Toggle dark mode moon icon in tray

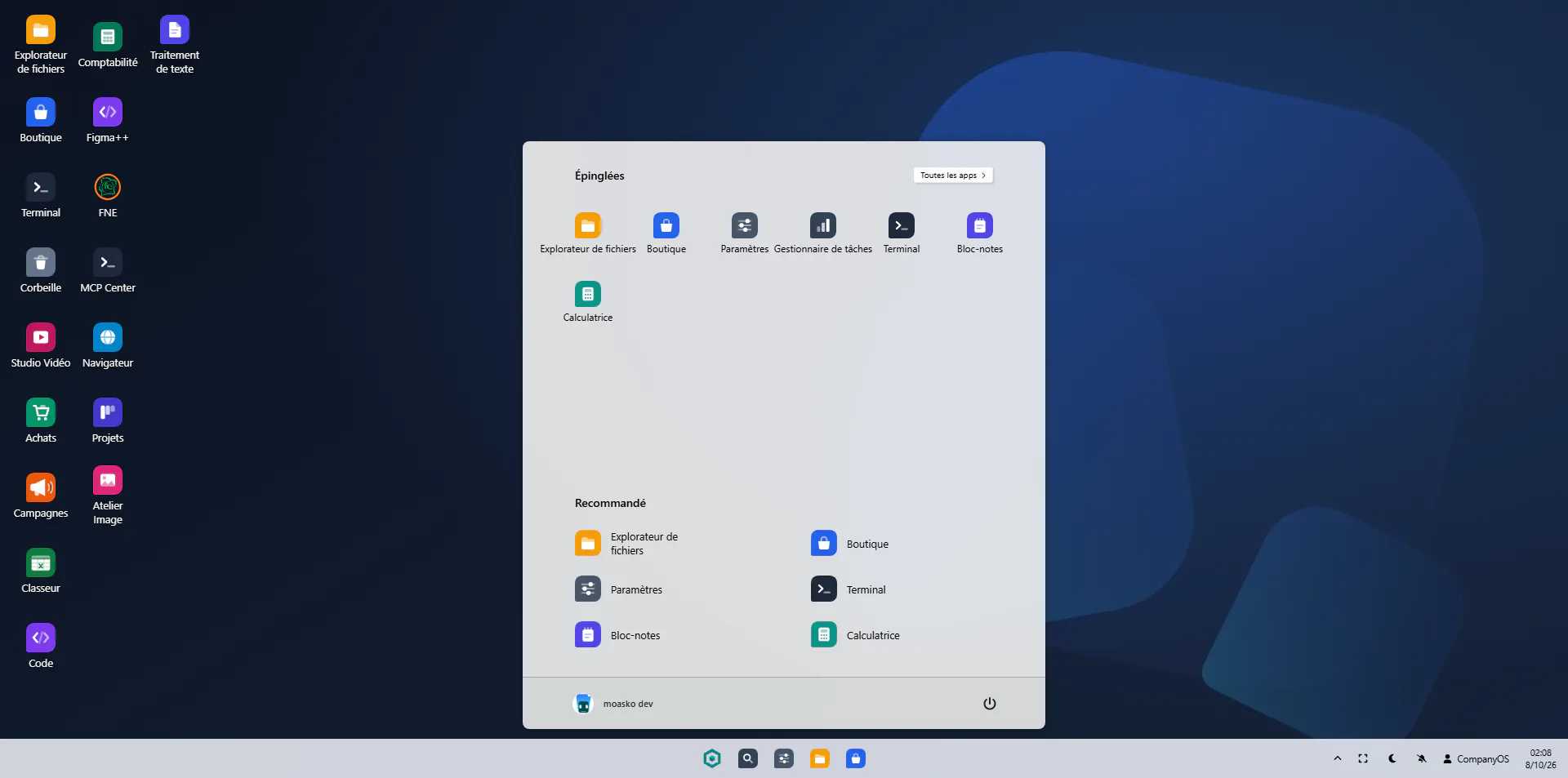click(1392, 758)
